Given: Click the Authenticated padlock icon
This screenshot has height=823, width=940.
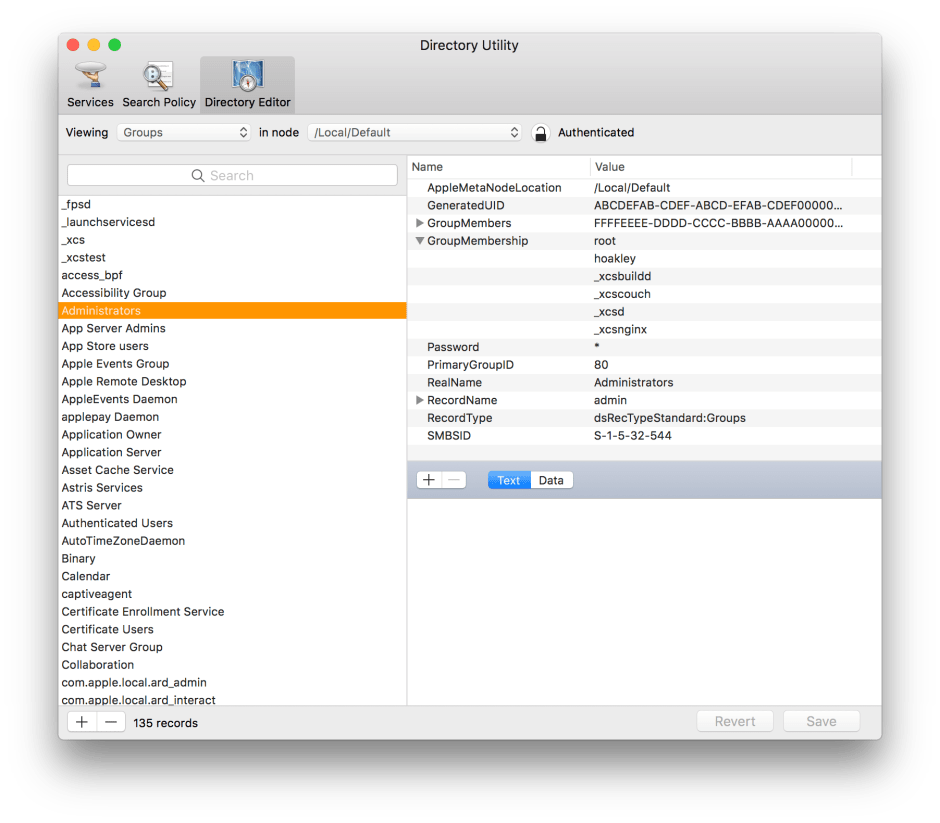Looking at the screenshot, I should tap(540, 133).
